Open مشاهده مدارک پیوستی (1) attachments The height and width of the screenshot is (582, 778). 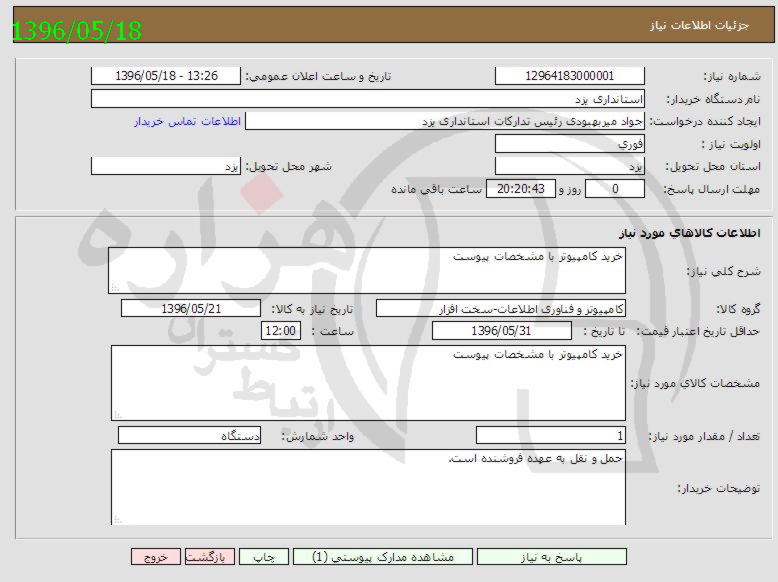383,557
